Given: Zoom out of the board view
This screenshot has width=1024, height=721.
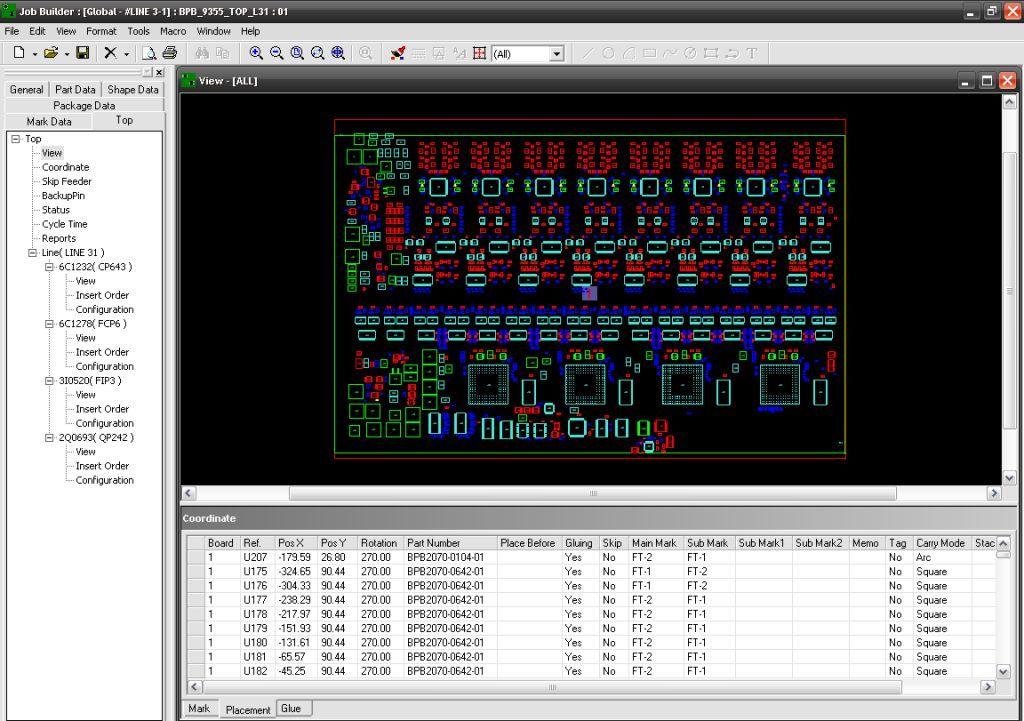Looking at the screenshot, I should (276, 53).
